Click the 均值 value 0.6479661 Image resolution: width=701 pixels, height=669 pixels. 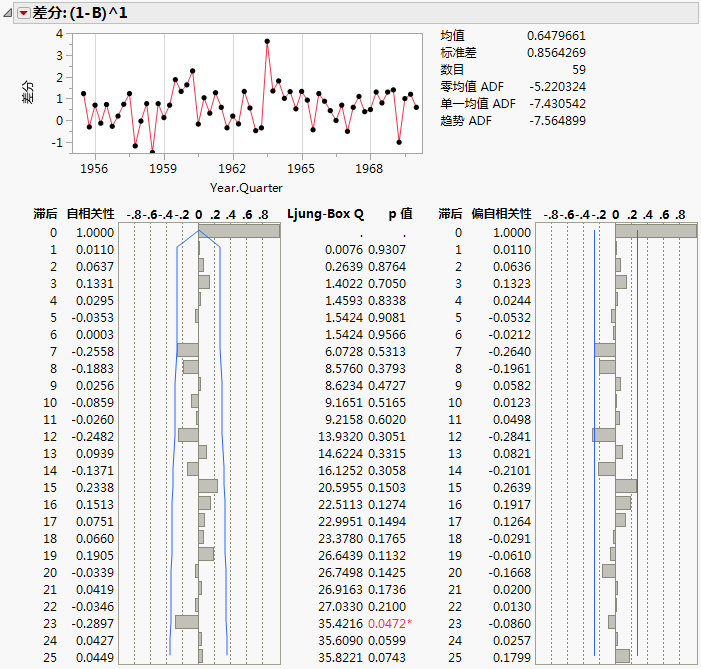556,35
